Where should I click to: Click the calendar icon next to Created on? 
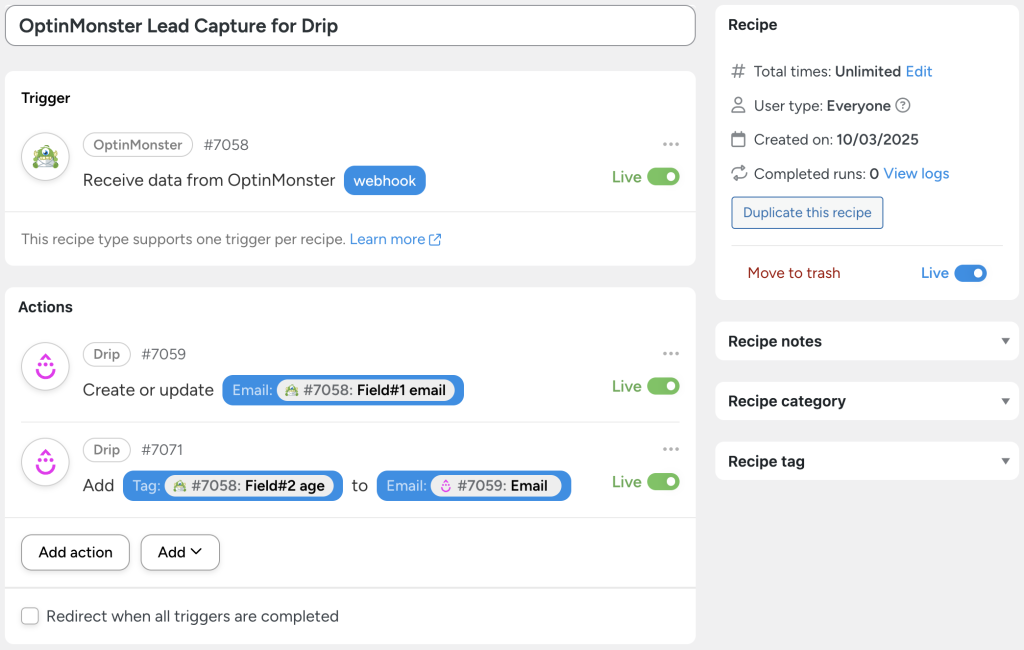[738, 139]
